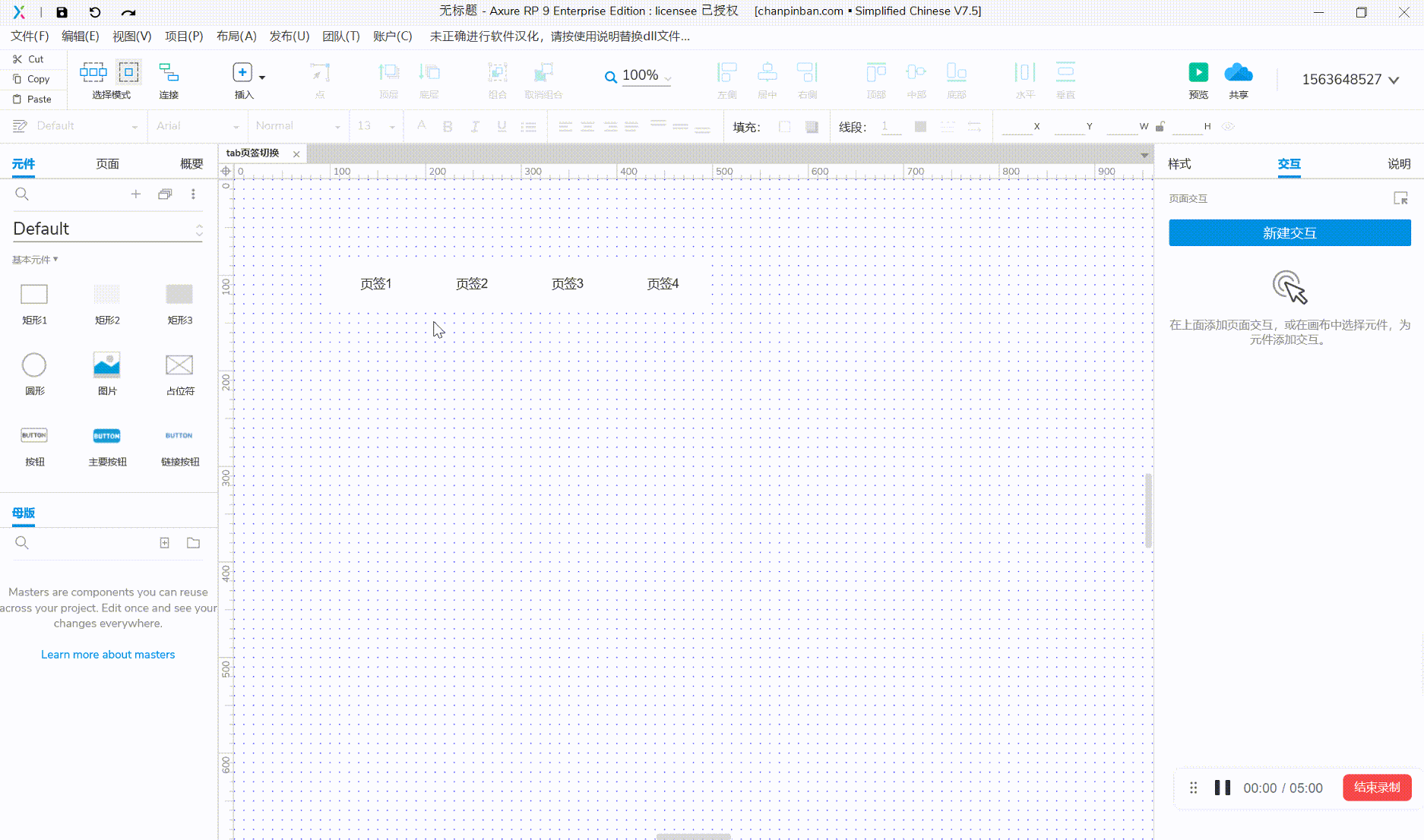Open the 账户(C) menu

(x=393, y=36)
